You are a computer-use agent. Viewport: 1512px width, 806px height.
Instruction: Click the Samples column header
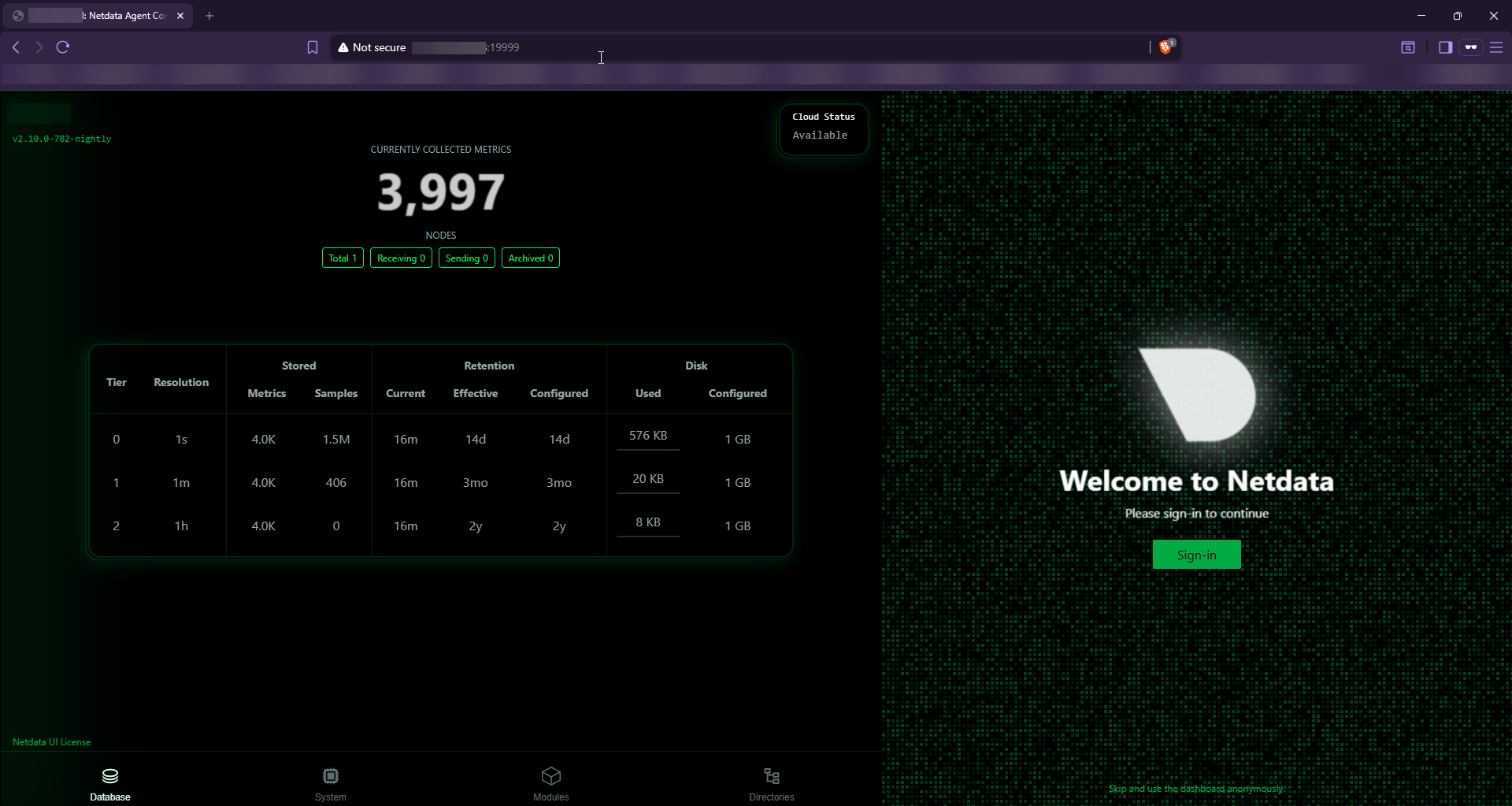[x=336, y=393]
